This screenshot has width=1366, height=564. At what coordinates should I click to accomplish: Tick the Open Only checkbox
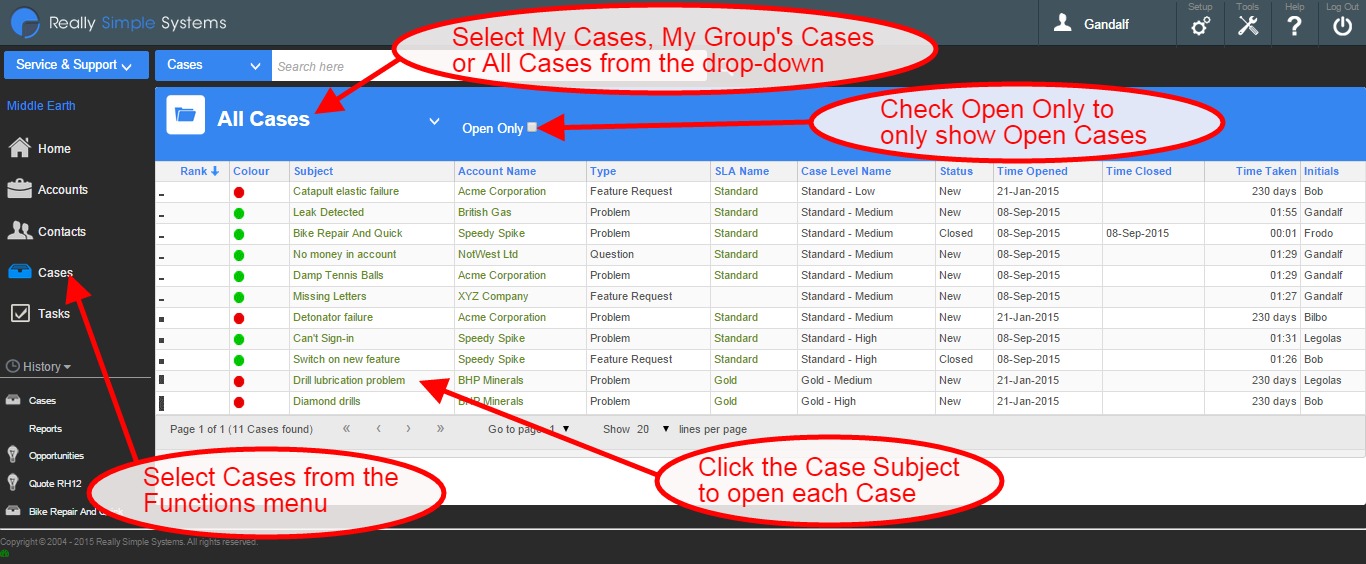[532, 127]
